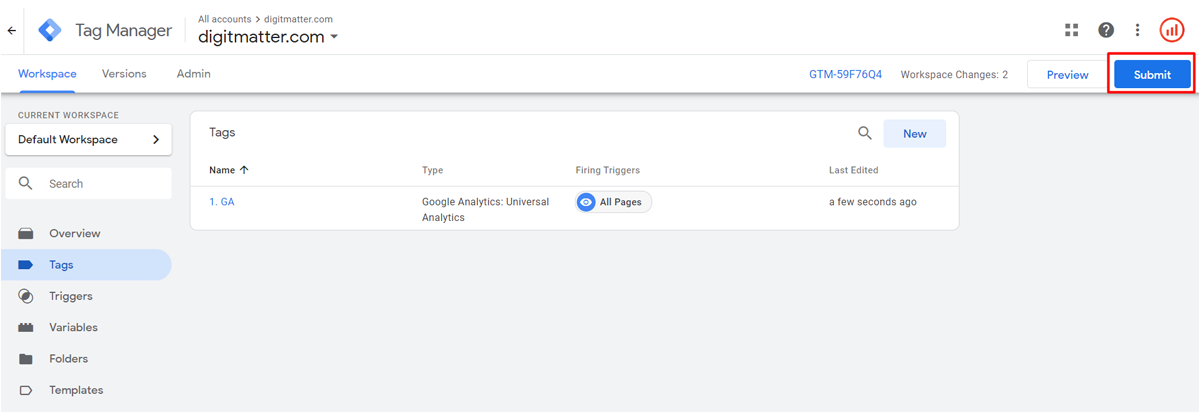Click the Submit button
Screen dimensions: 1200x412
[x=1152, y=75]
